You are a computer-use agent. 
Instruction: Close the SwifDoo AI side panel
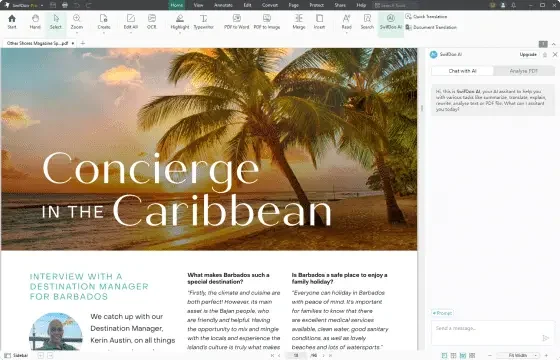(x=555, y=54)
